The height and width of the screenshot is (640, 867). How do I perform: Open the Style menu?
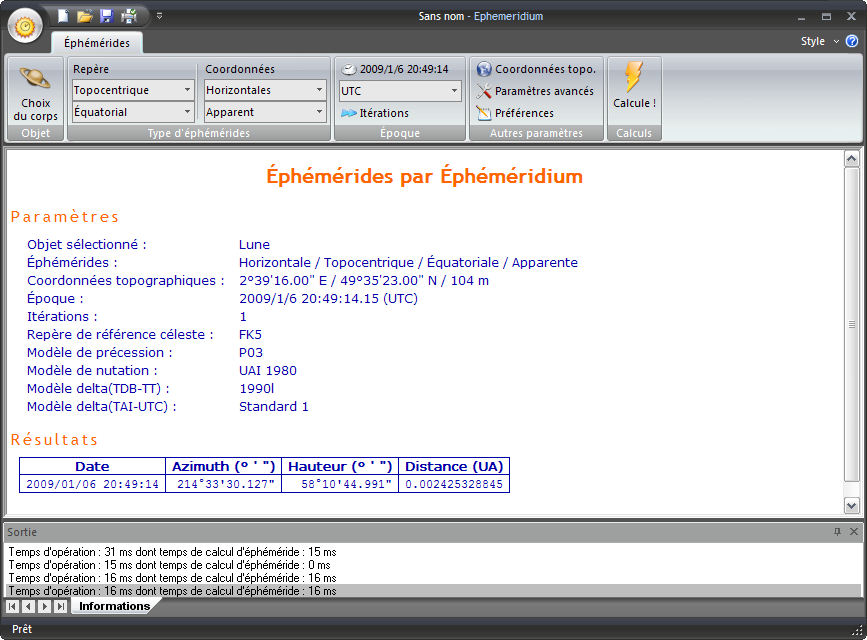pyautogui.click(x=818, y=41)
